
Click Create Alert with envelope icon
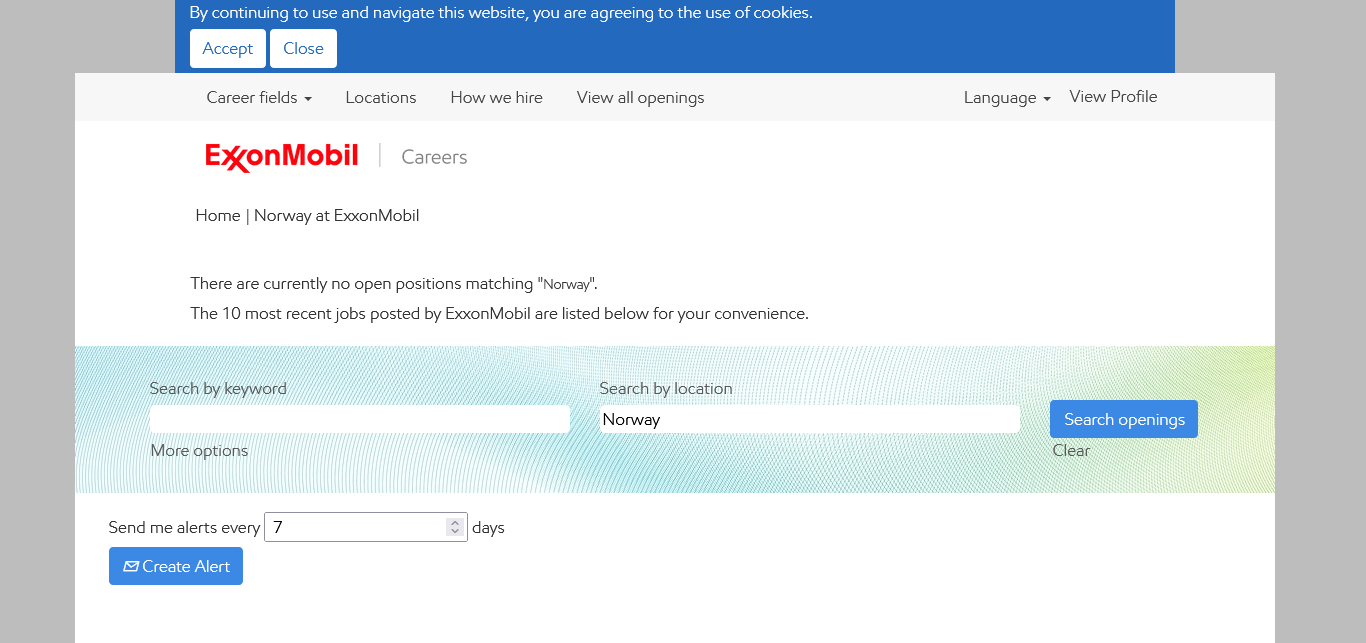(x=176, y=566)
